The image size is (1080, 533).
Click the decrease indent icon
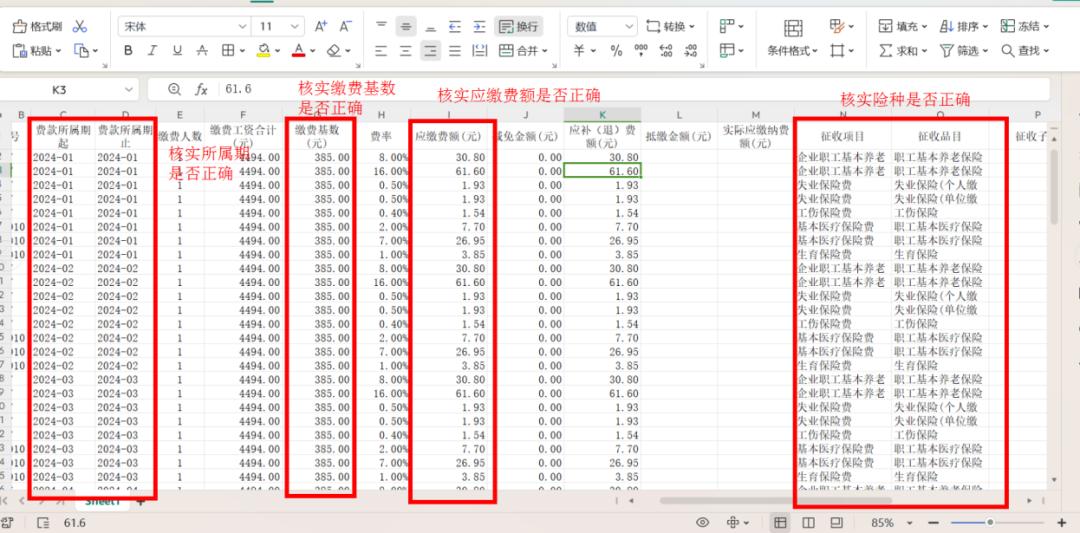tap(455, 27)
